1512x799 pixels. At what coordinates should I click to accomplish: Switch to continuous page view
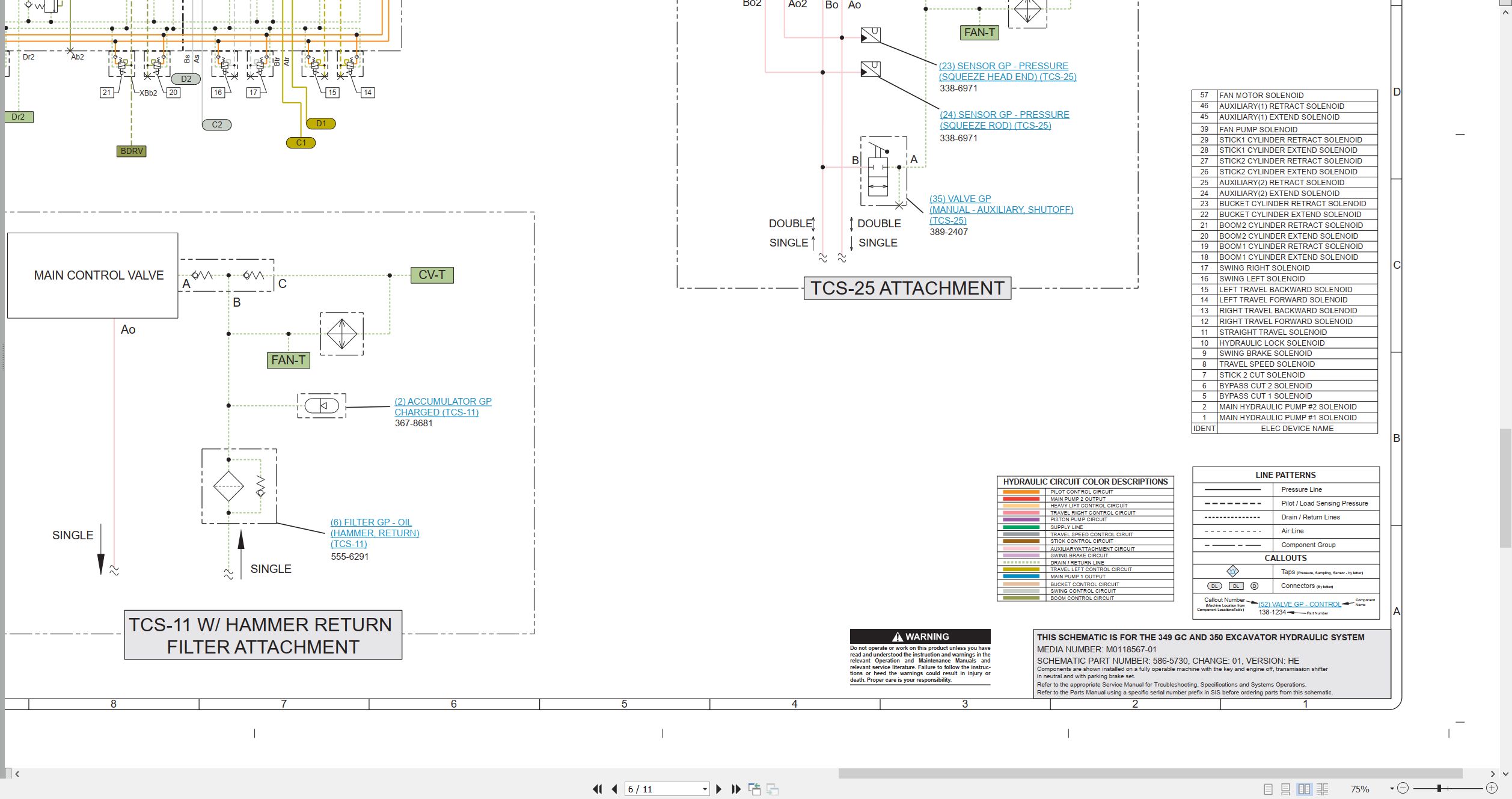coord(1285,789)
